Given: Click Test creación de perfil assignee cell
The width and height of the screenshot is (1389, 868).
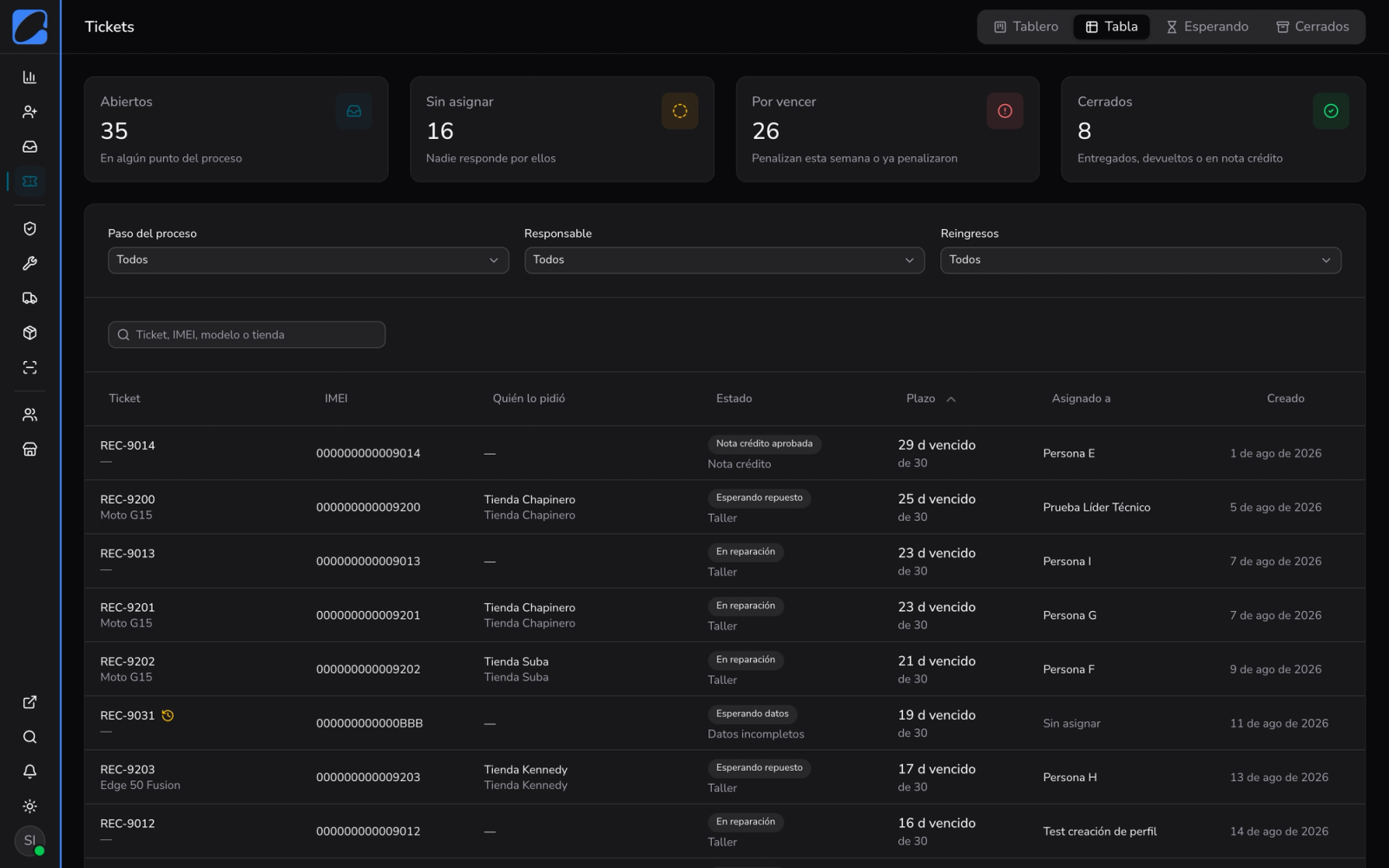Looking at the screenshot, I should tap(1100, 832).
